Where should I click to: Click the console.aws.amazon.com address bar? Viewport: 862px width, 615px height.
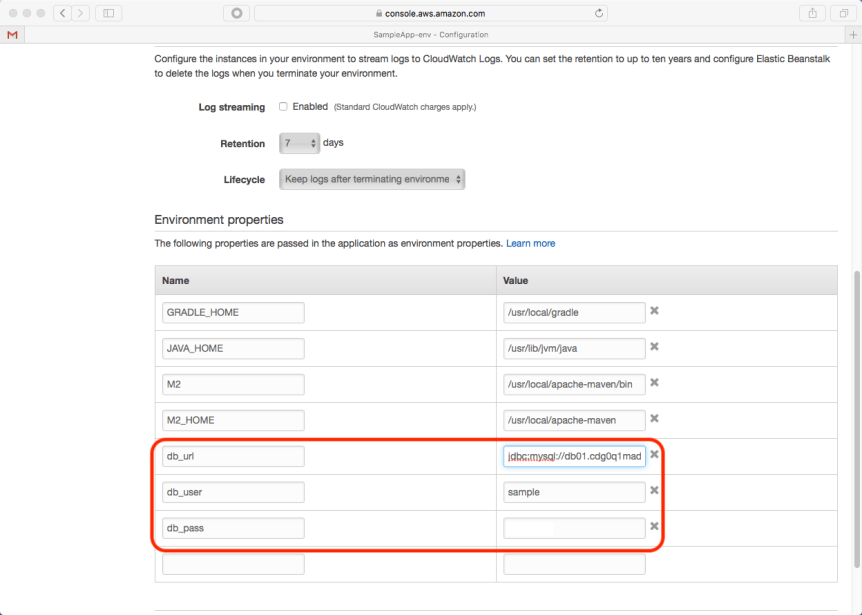(430, 13)
